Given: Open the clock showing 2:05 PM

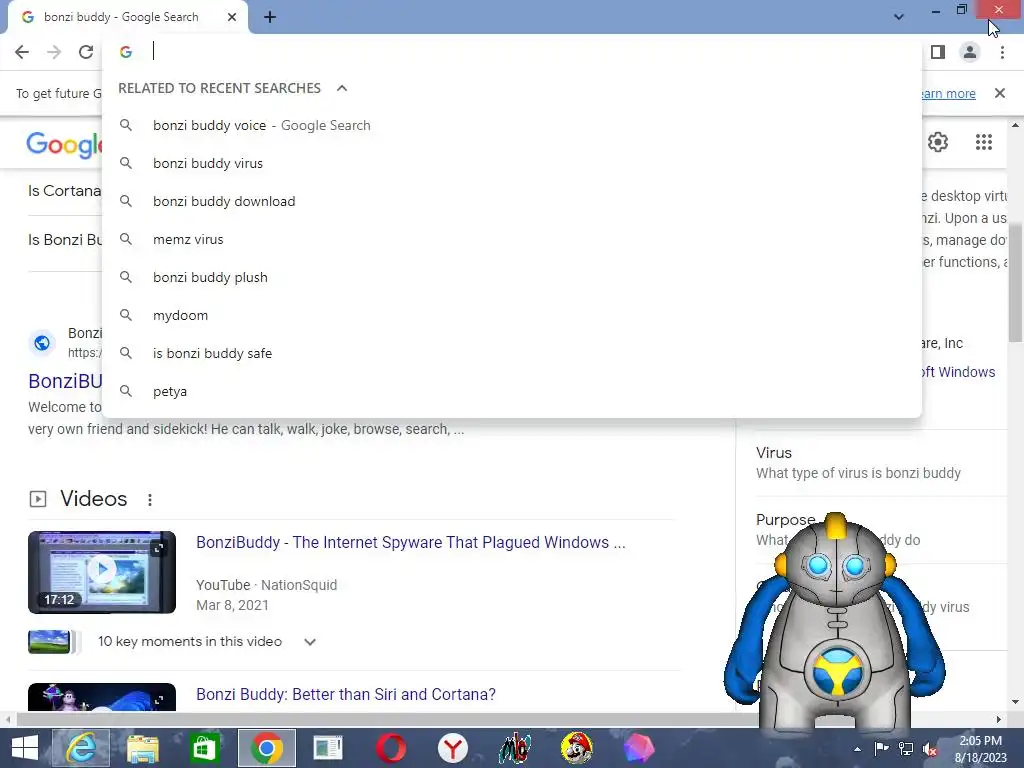Looking at the screenshot, I should click(980, 749).
